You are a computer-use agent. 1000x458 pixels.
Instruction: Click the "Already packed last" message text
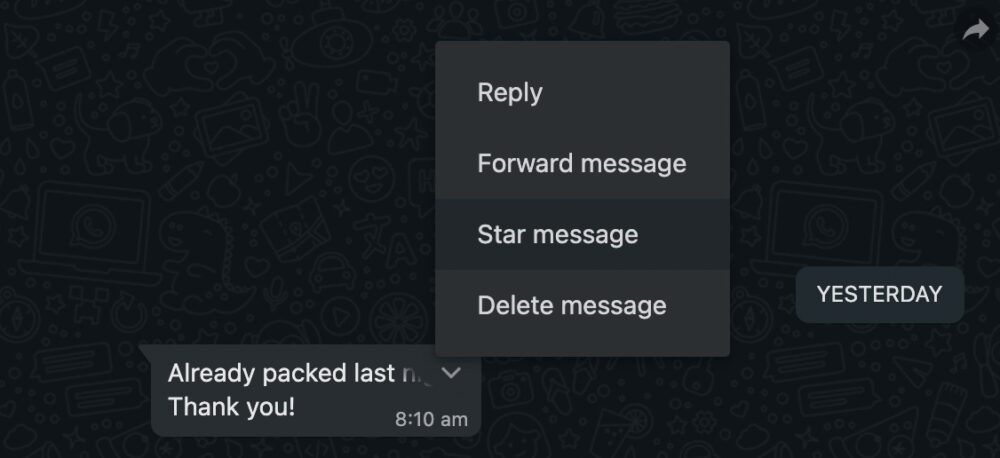click(281, 373)
